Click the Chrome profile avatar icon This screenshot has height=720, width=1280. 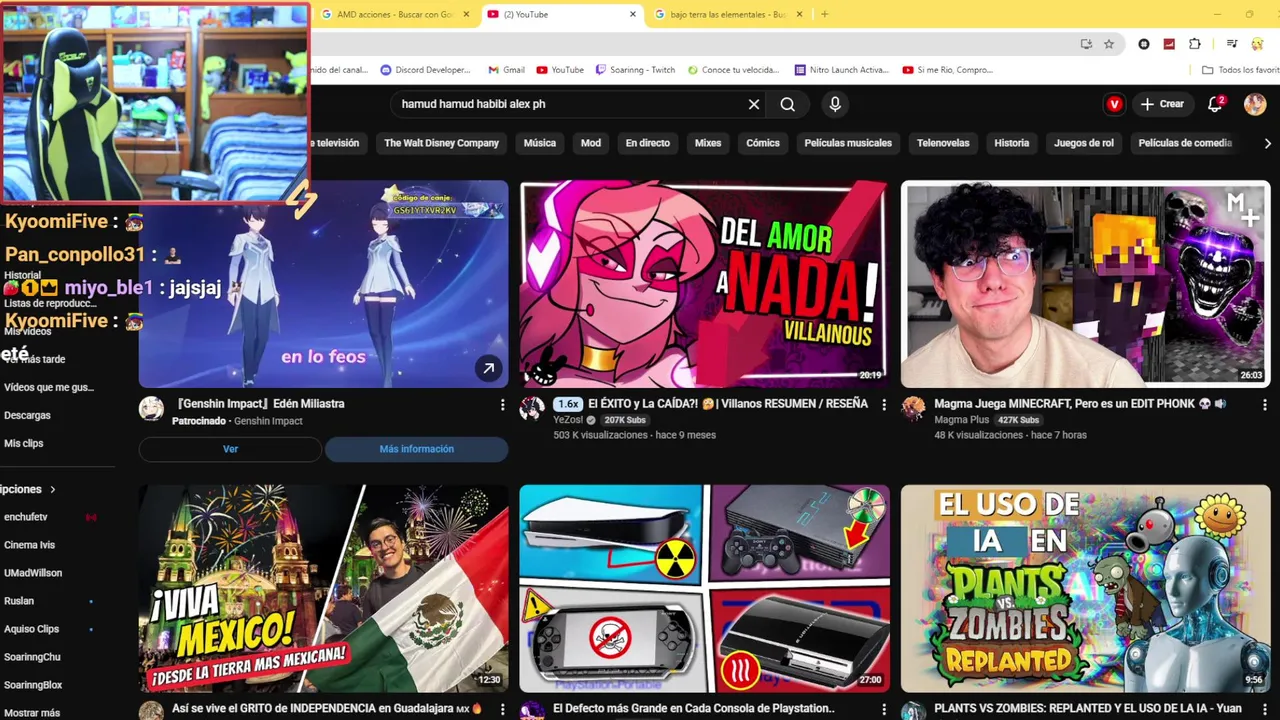(x=1257, y=44)
